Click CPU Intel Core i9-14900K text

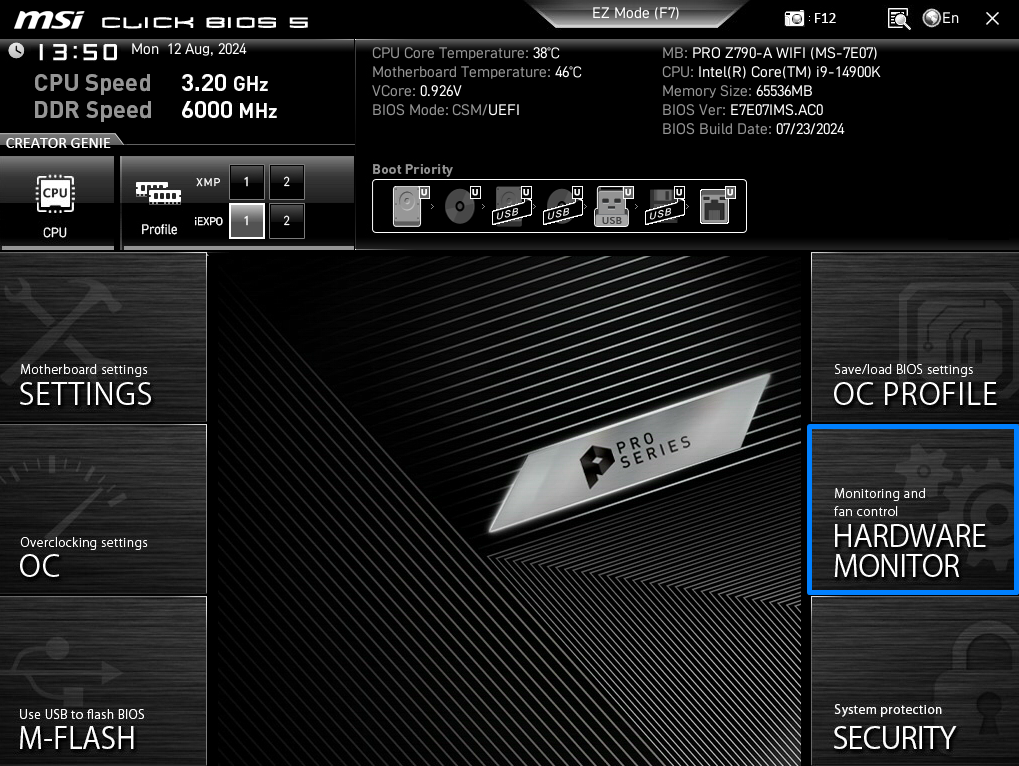click(x=771, y=72)
